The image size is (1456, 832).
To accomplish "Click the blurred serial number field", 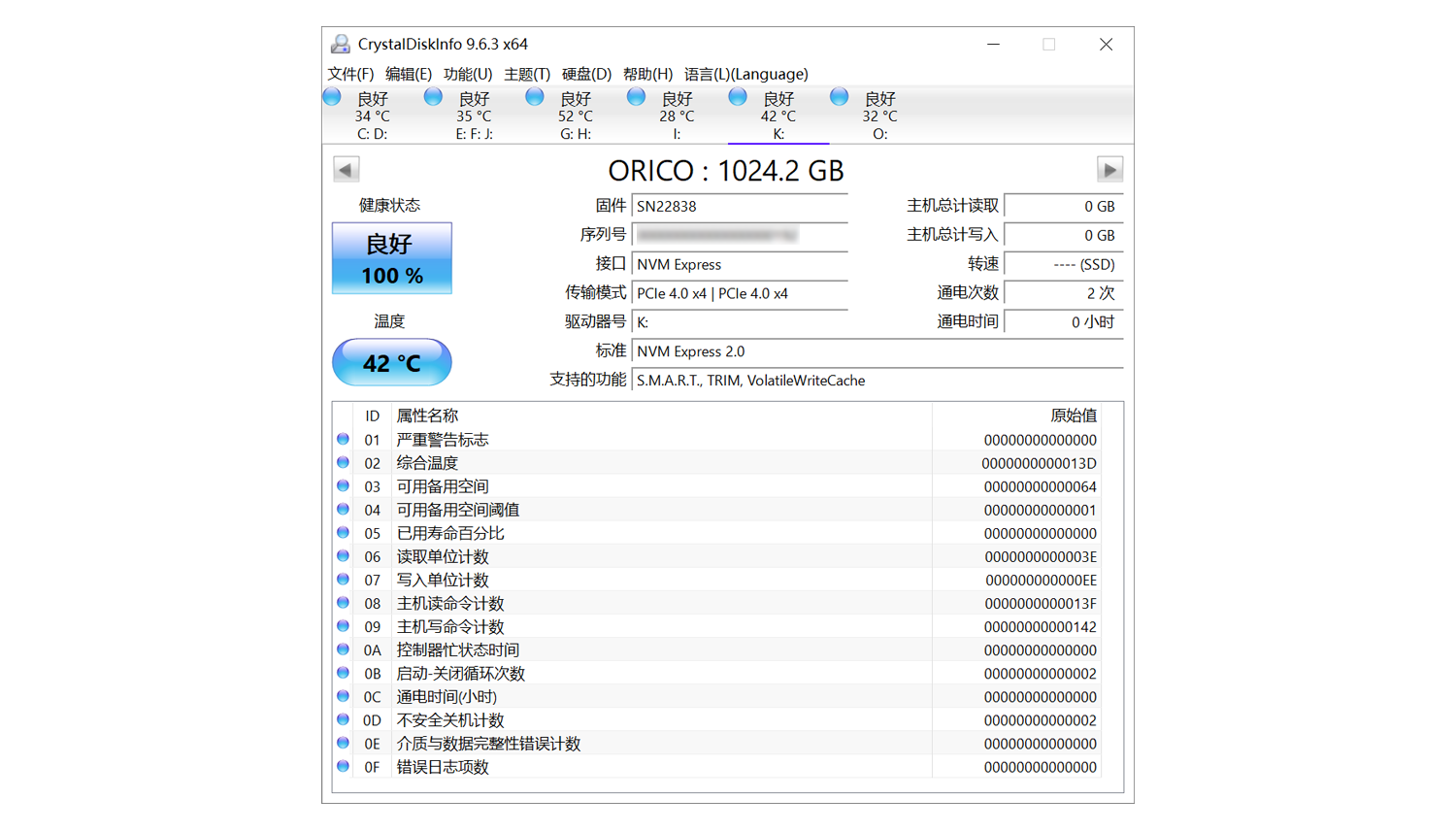I will point(740,235).
